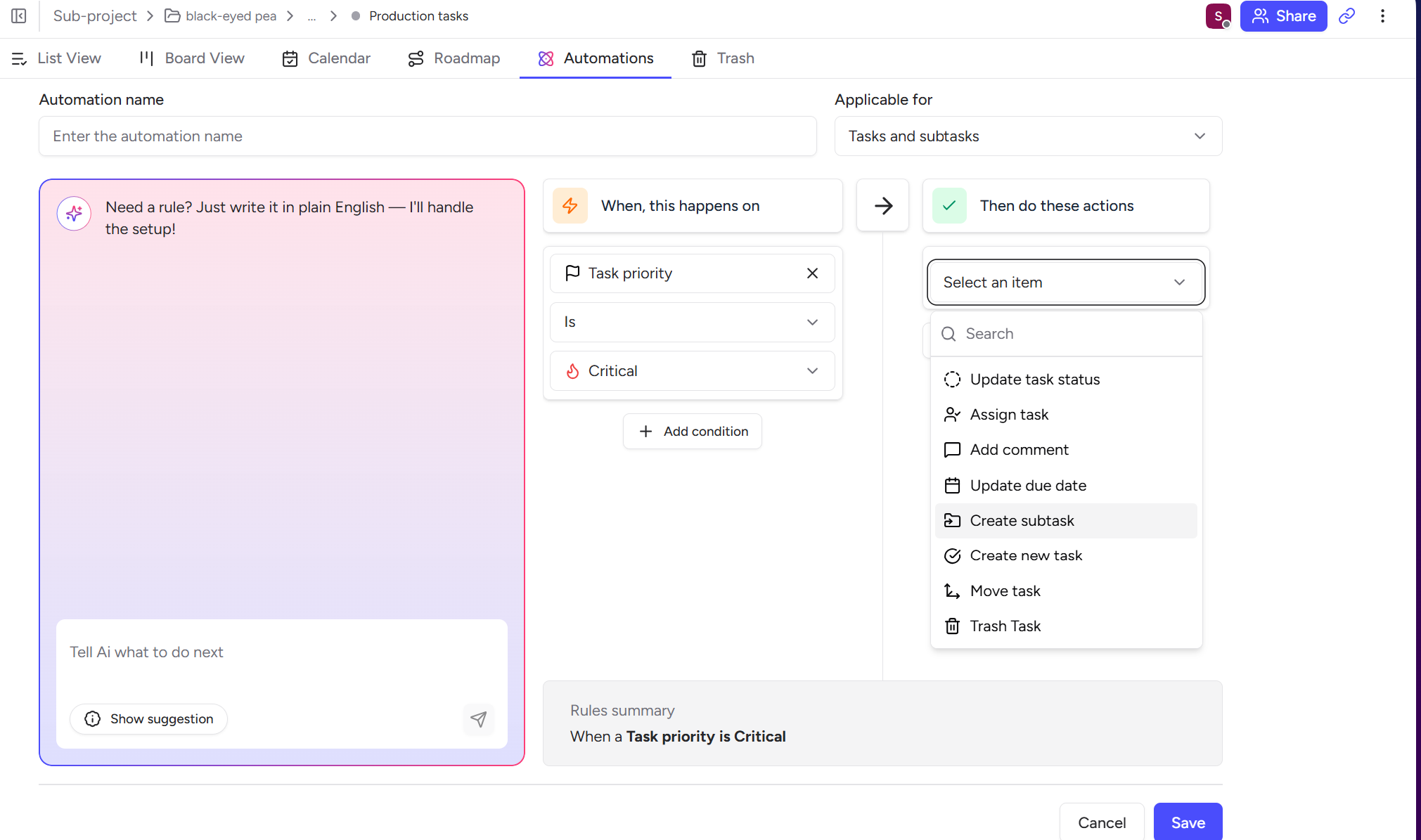Expand the Applicable for dropdown
Screen dimensions: 1421x840
pos(1027,136)
